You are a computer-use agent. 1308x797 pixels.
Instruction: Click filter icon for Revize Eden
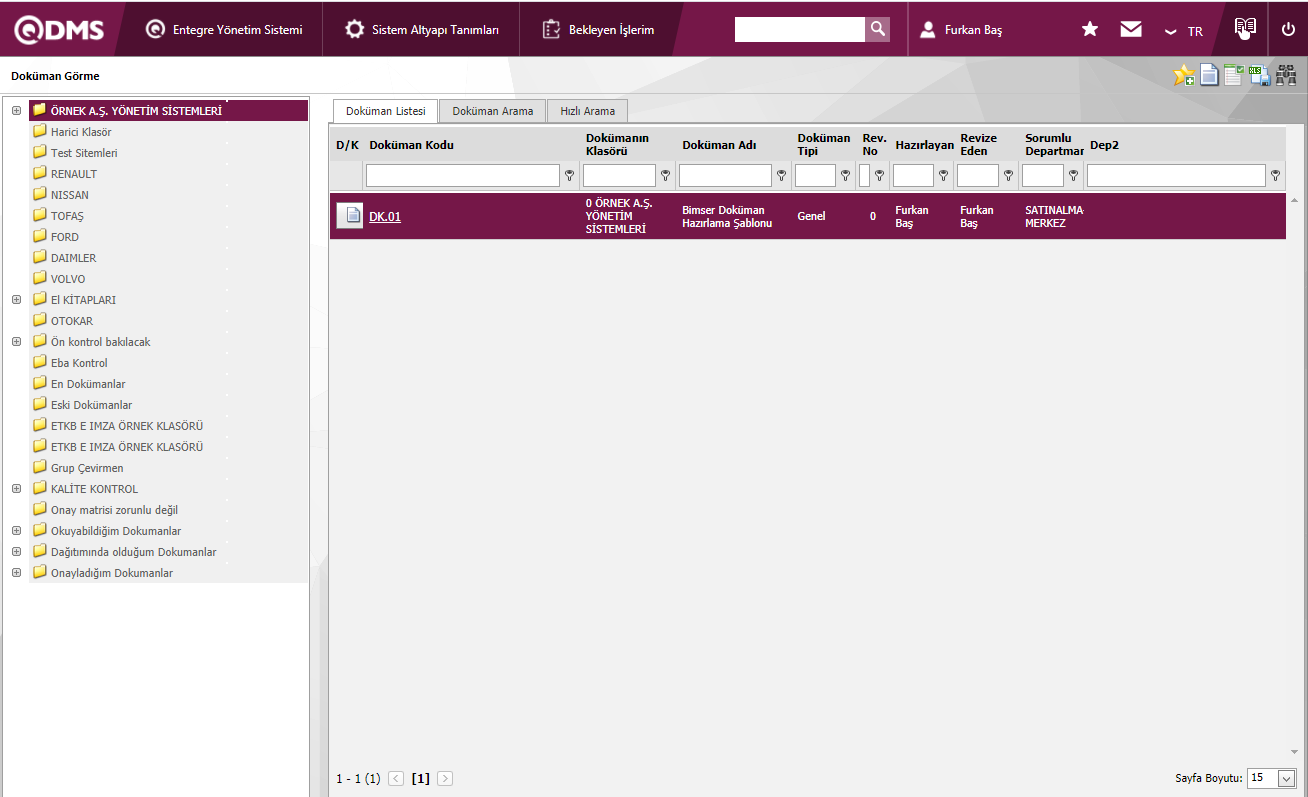tap(1009, 176)
